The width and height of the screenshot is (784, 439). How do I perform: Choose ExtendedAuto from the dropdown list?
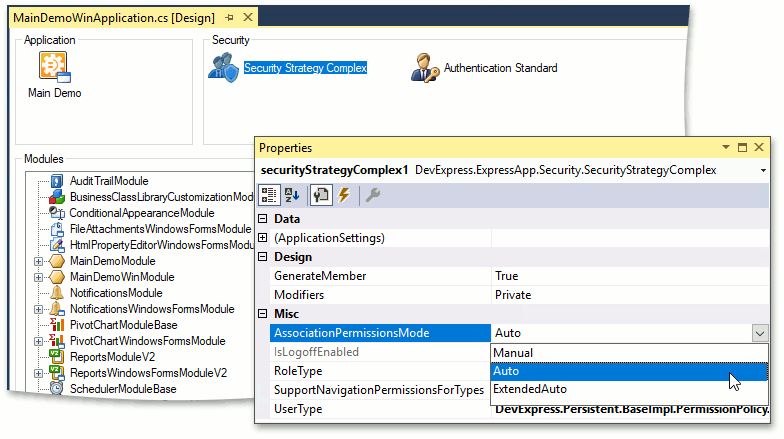coord(630,390)
